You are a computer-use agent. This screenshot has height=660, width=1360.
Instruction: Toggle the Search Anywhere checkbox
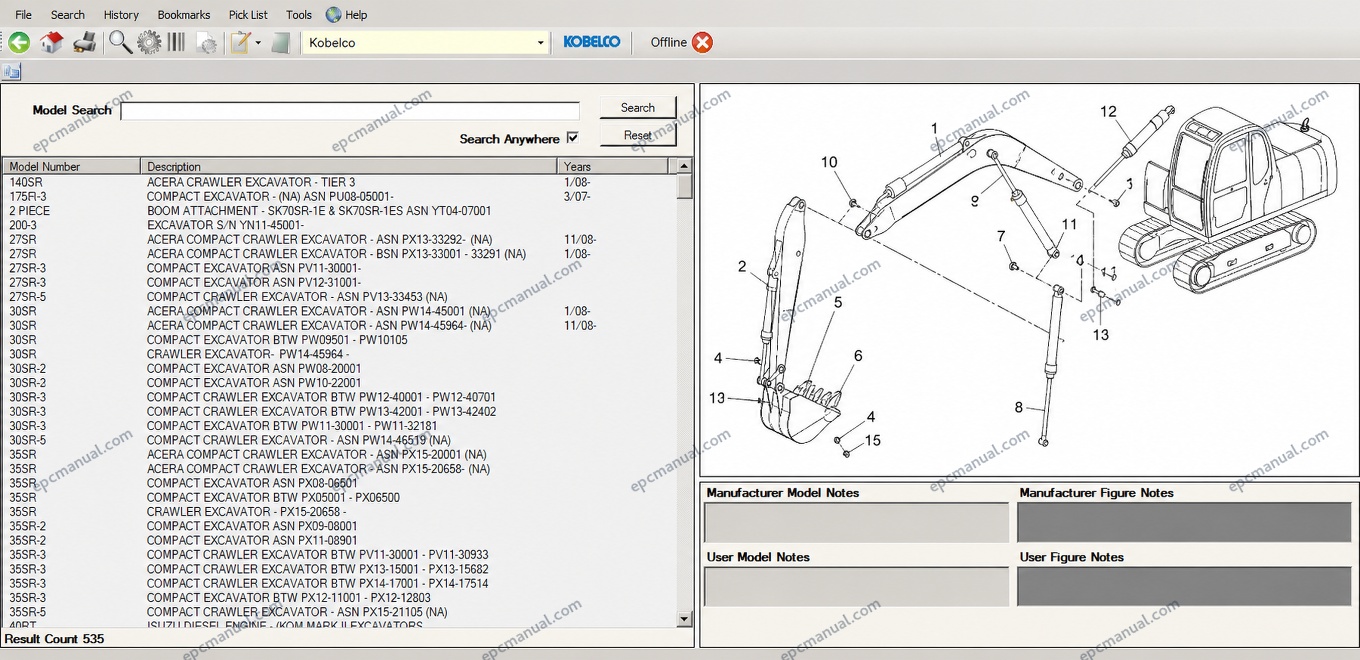pos(573,138)
